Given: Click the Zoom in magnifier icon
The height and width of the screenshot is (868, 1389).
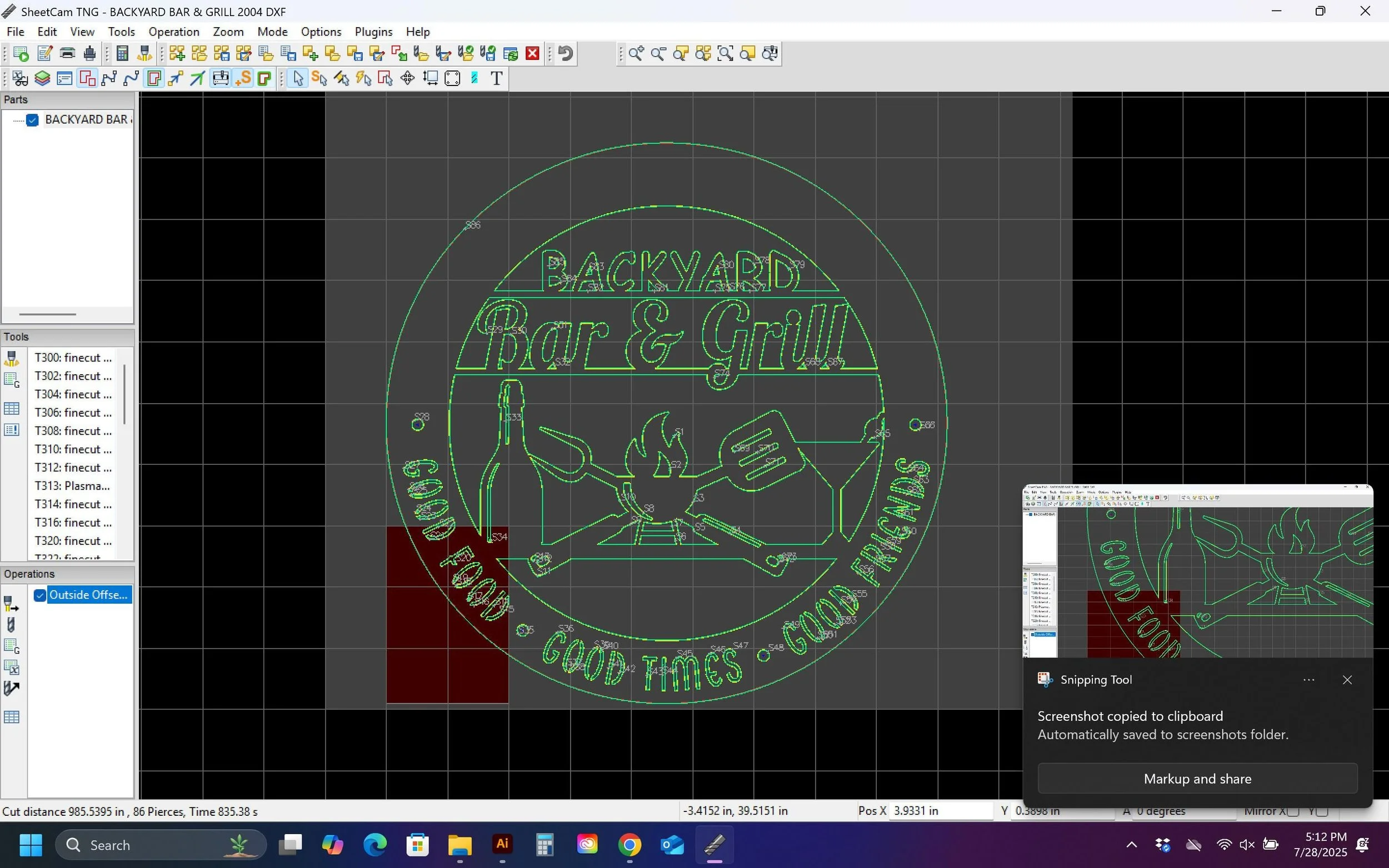Looking at the screenshot, I should 636,53.
